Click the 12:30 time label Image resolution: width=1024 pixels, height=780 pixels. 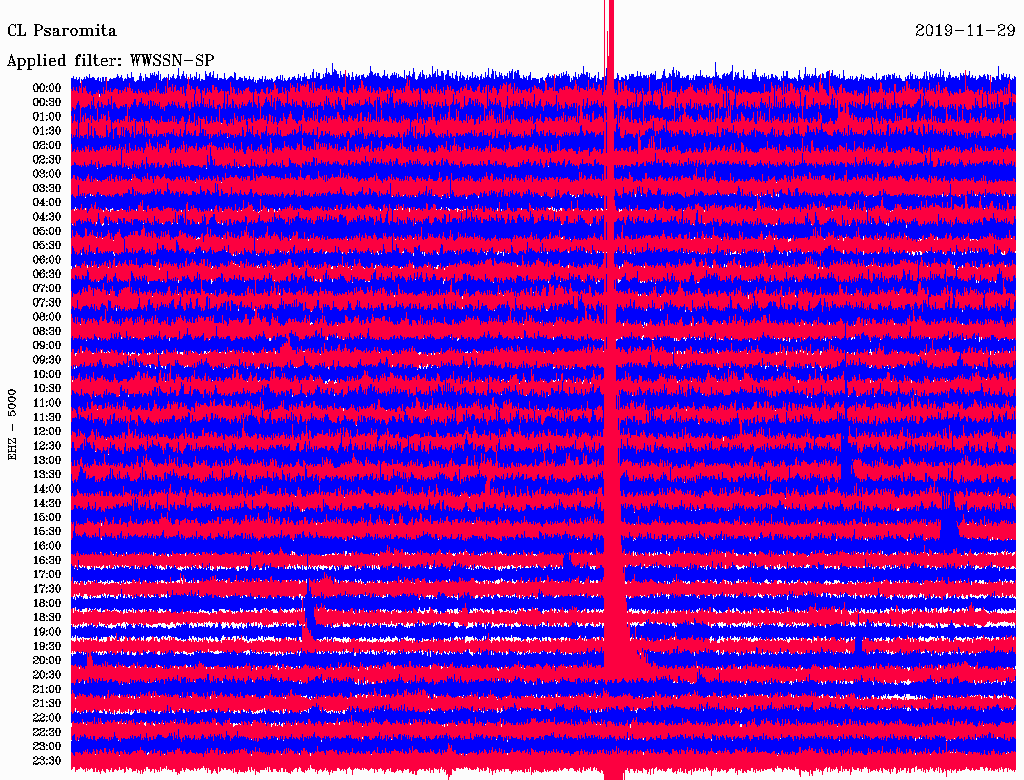point(47,446)
